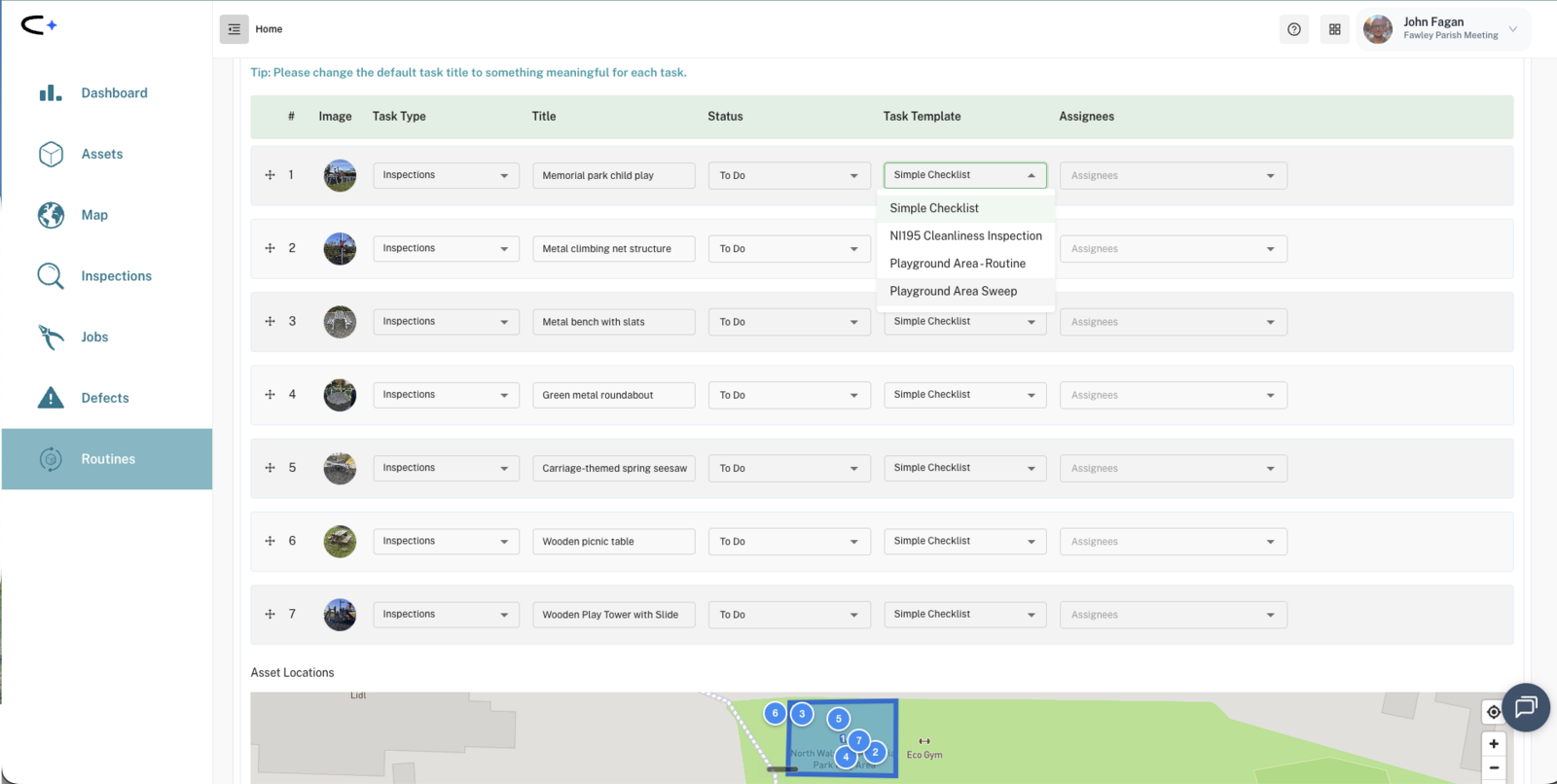The height and width of the screenshot is (784, 1557).
Task: Open the Metal bench with slats thumbnail
Action: 340,322
